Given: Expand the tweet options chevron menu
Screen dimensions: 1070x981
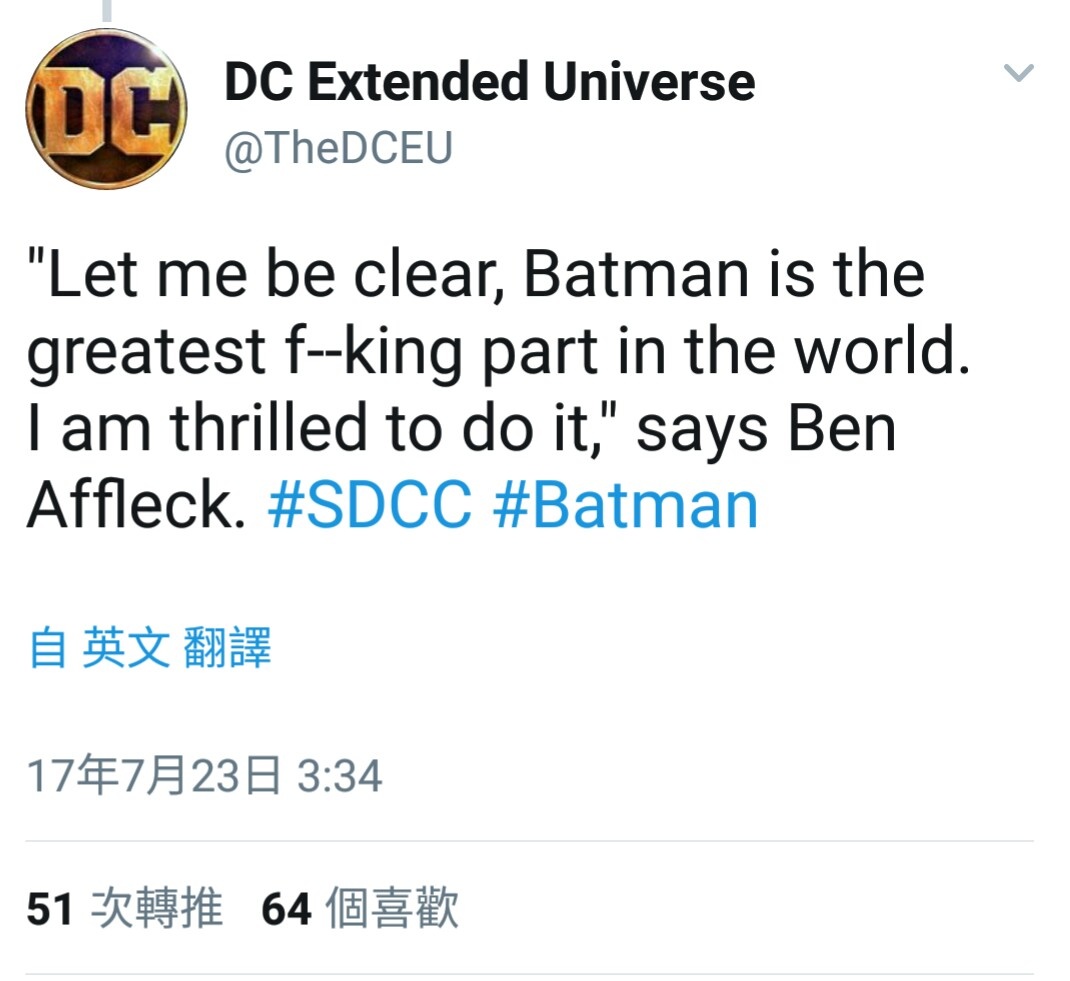Looking at the screenshot, I should (x=1018, y=72).
